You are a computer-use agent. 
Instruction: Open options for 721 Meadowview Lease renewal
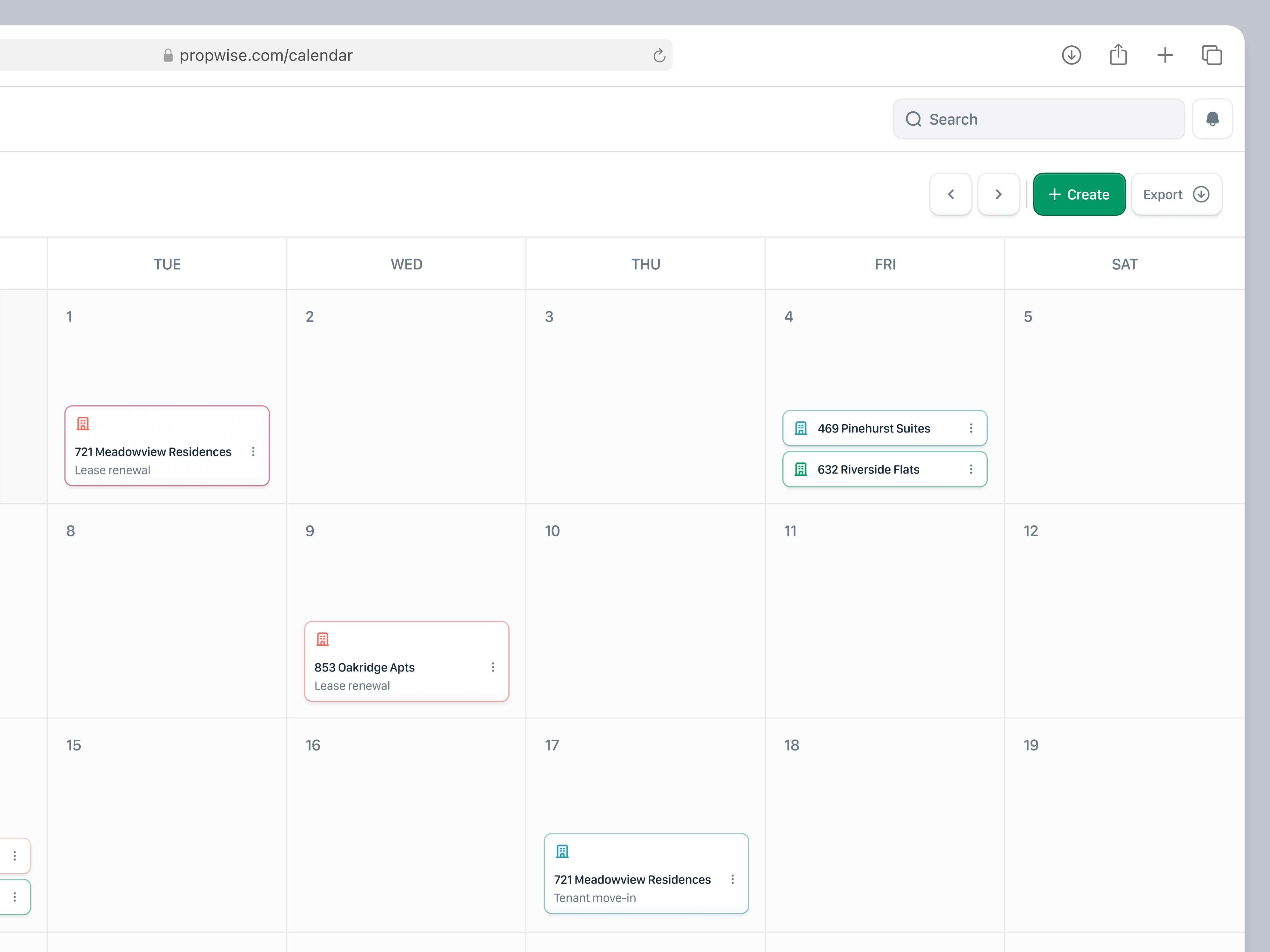pyautogui.click(x=253, y=452)
